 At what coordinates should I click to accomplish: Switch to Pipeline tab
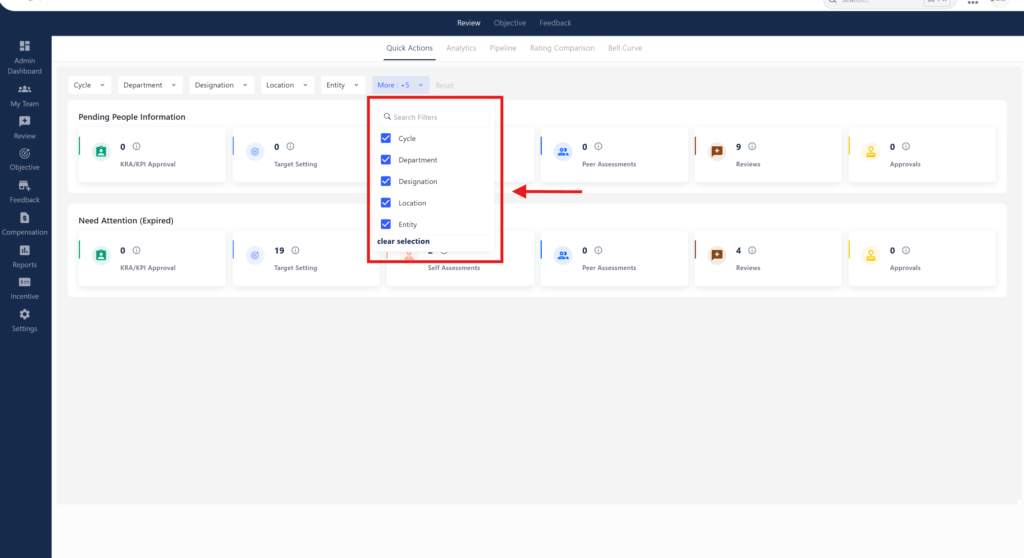click(503, 48)
